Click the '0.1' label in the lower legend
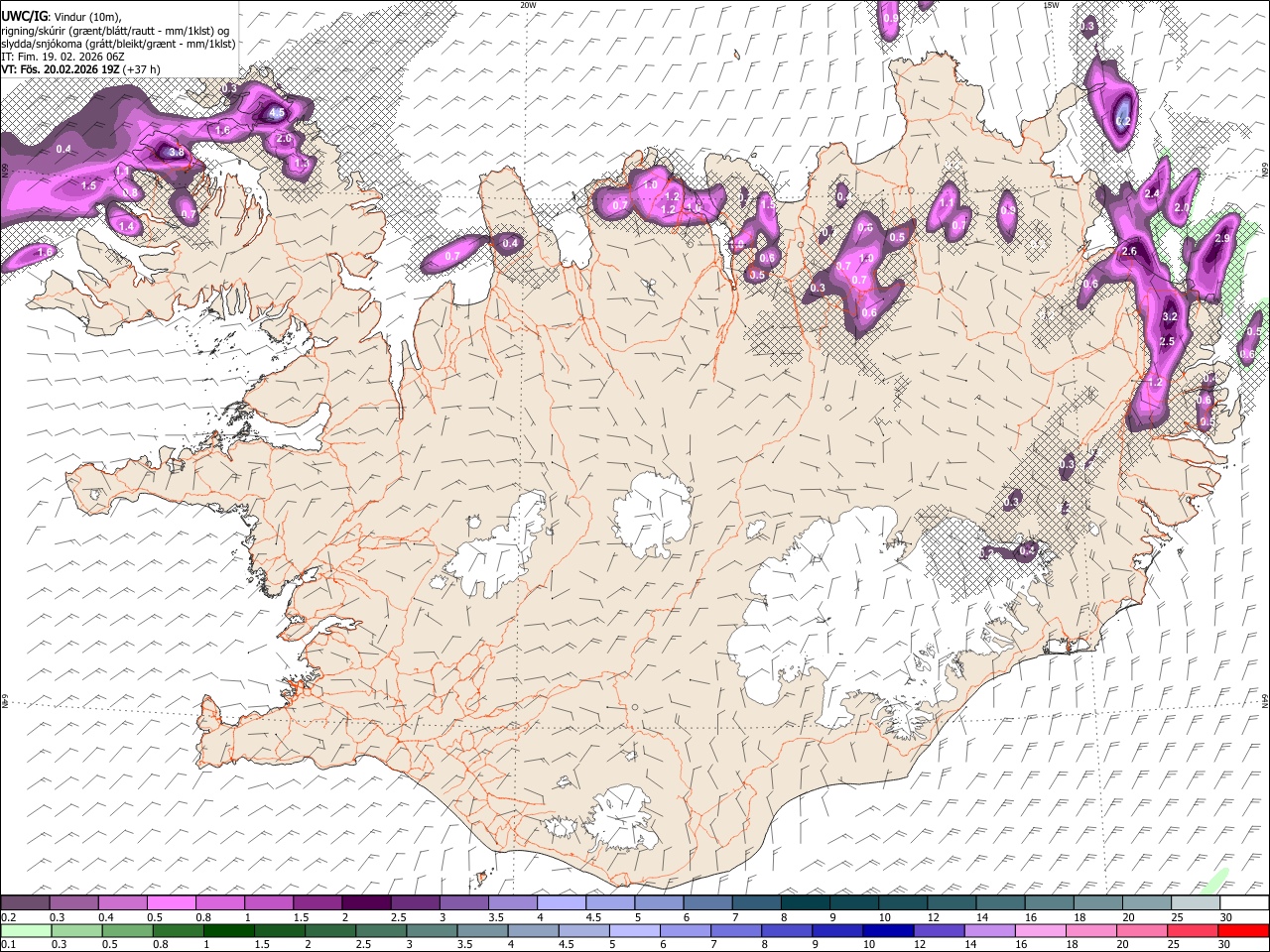Screen dimensions: 1270x952 click(8, 945)
